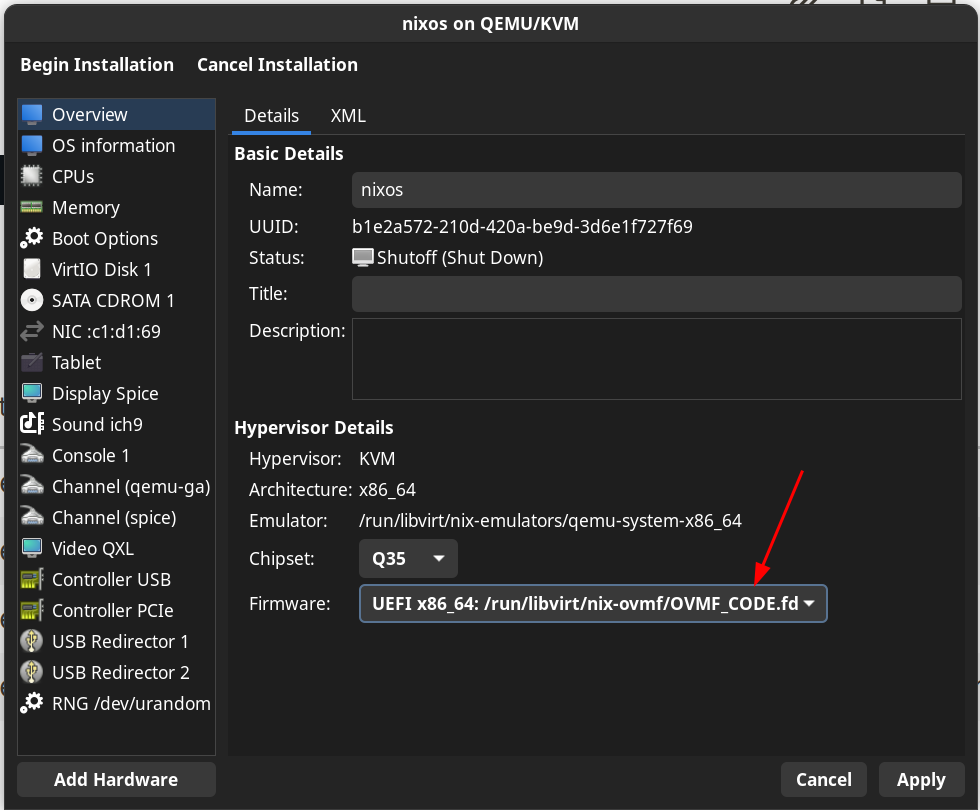Click the 'Shutoff (Shut Down)' status text

[460, 258]
